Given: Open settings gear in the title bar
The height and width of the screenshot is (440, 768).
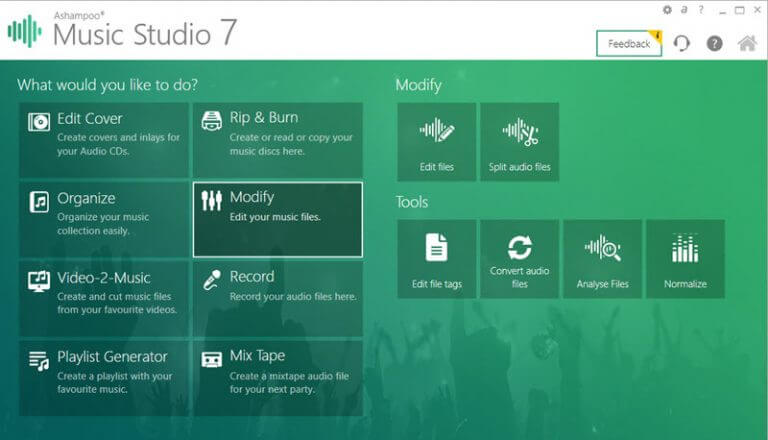Looking at the screenshot, I should pyautogui.click(x=667, y=9).
